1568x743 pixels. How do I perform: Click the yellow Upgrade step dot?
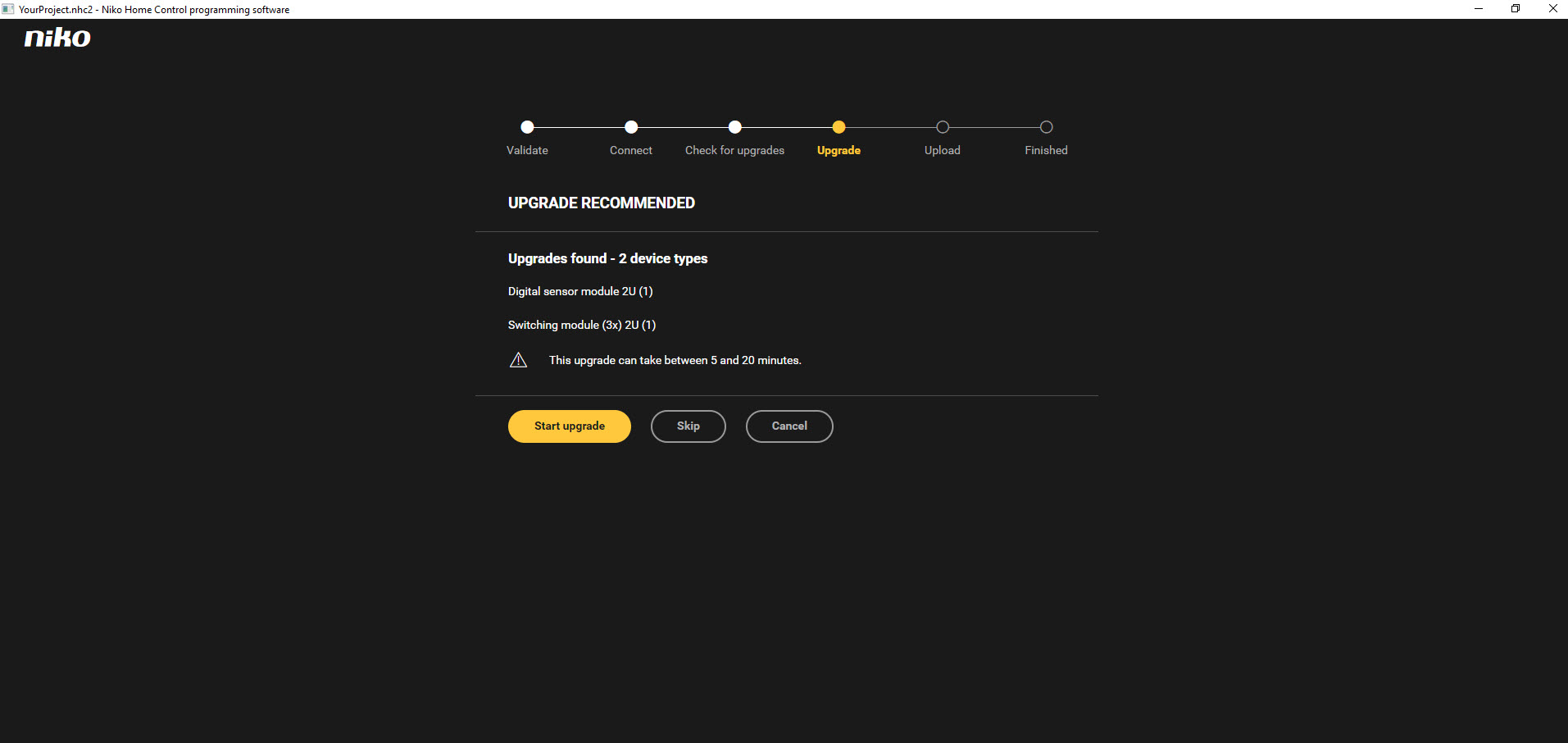(839, 127)
